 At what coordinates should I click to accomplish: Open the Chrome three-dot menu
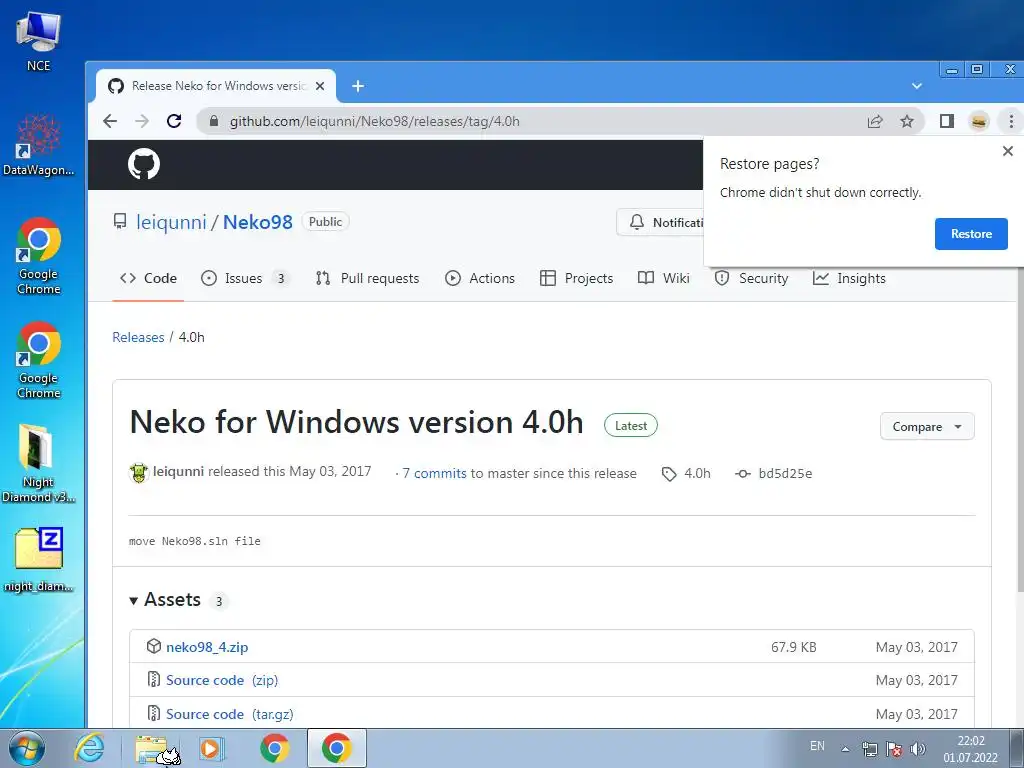1011,121
